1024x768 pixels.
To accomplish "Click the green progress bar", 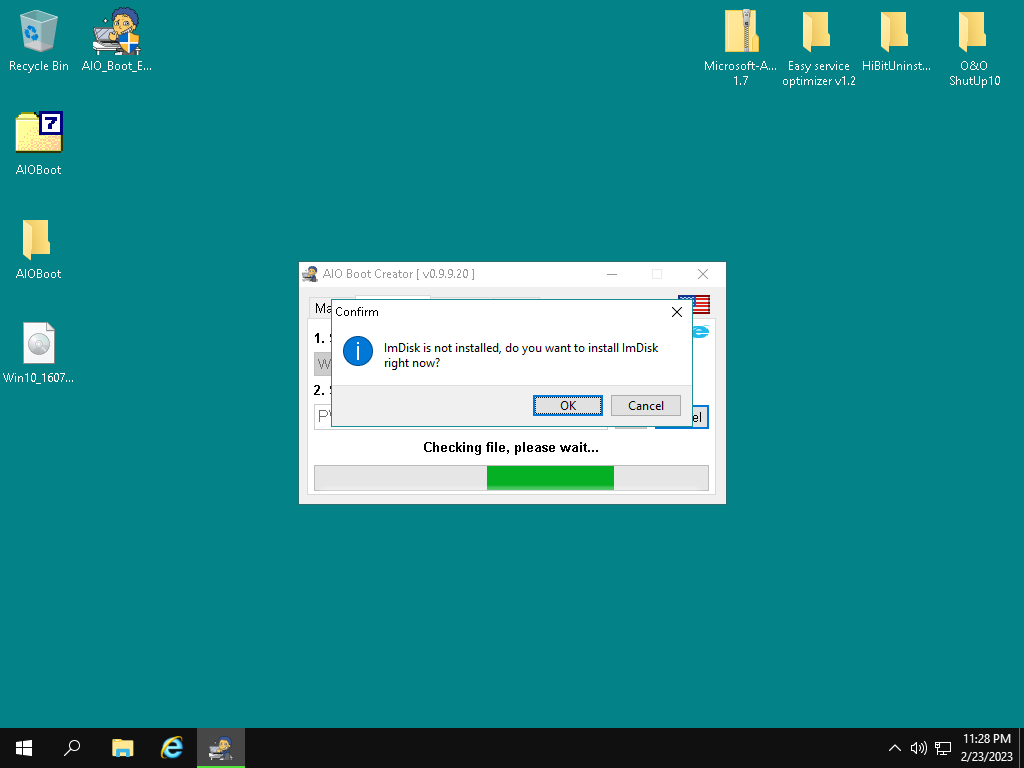I will click(x=549, y=478).
